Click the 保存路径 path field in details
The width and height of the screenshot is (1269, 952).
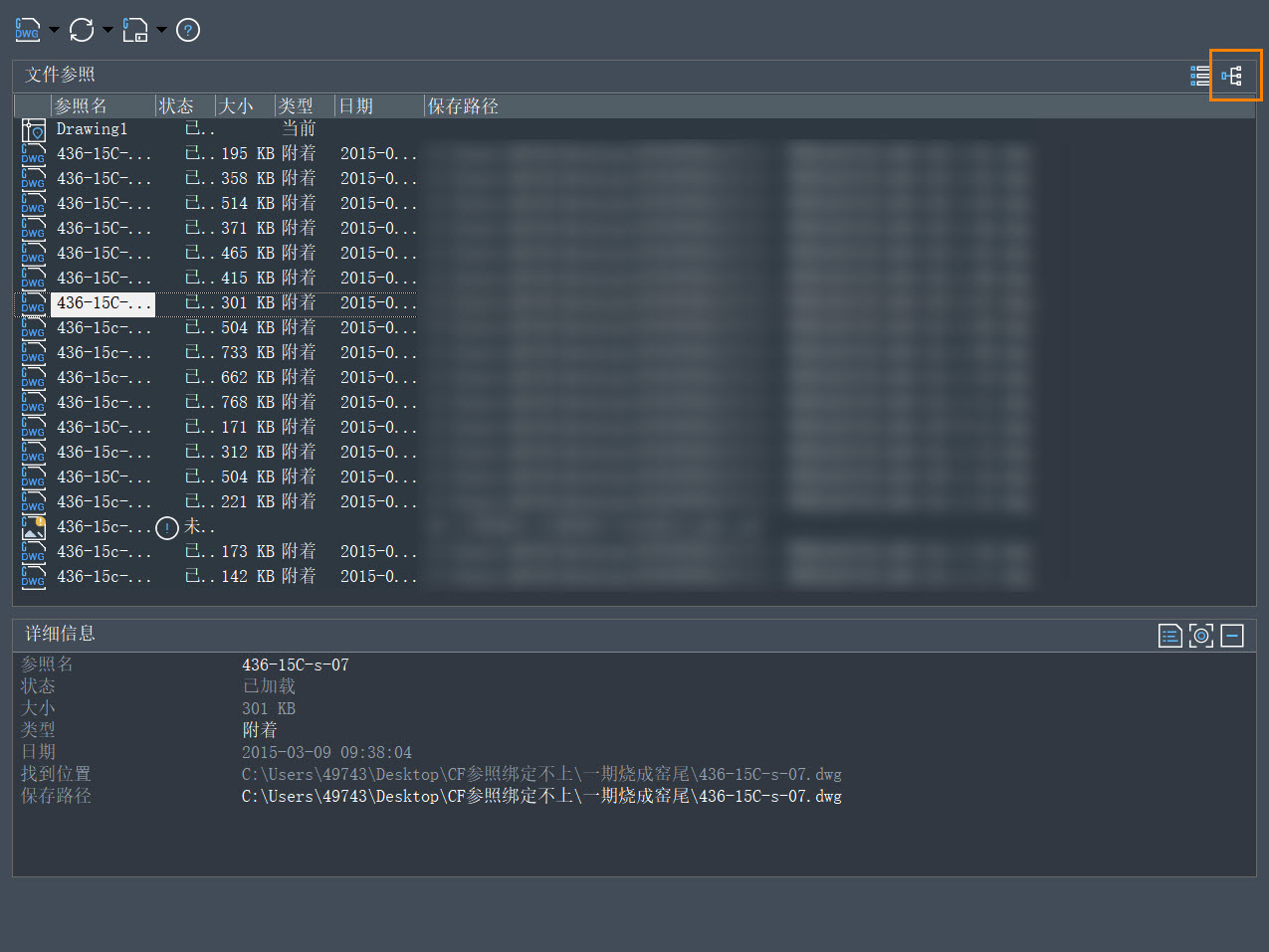(x=541, y=796)
